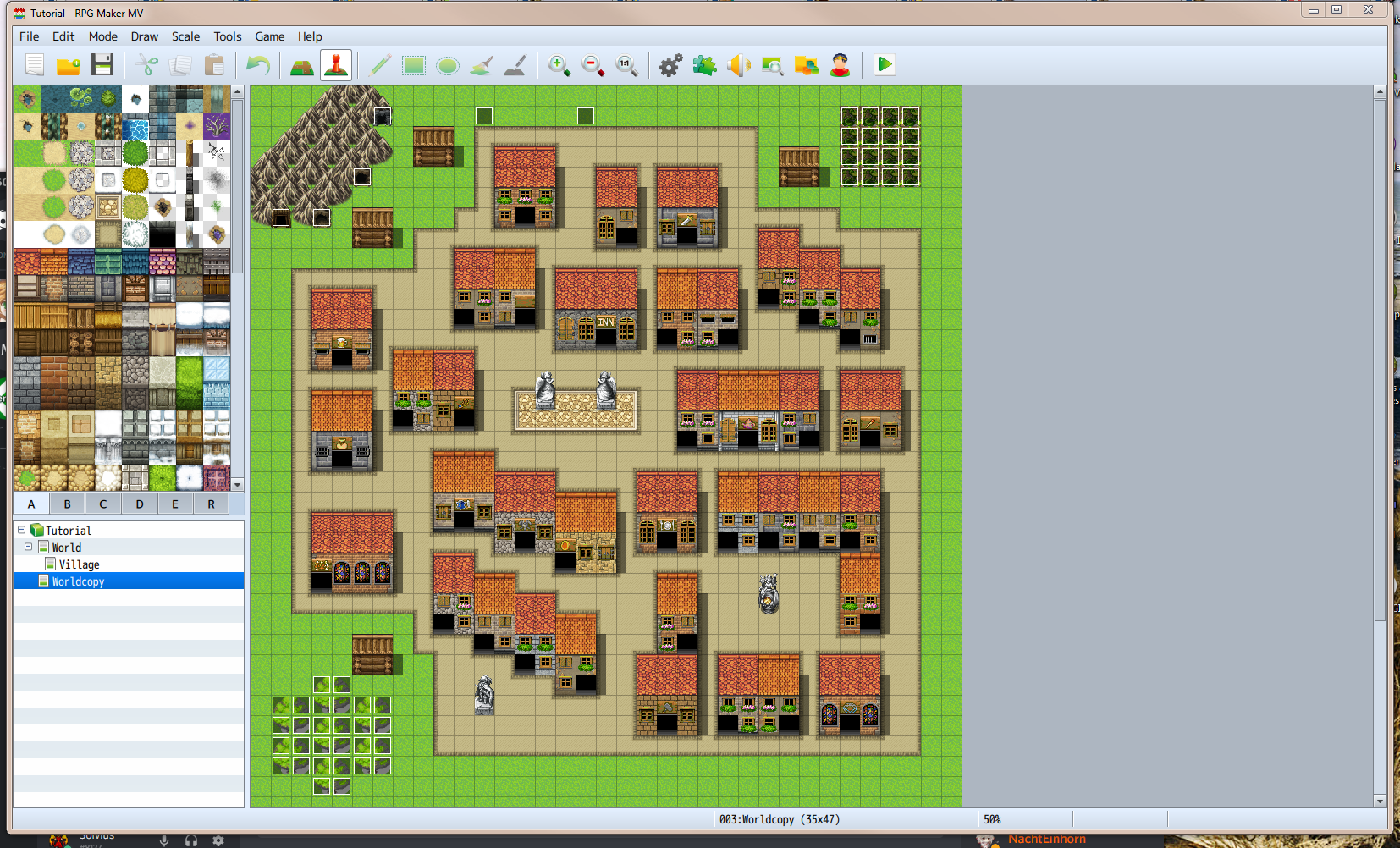
Task: Select the Flood Fill tool
Action: point(482,65)
